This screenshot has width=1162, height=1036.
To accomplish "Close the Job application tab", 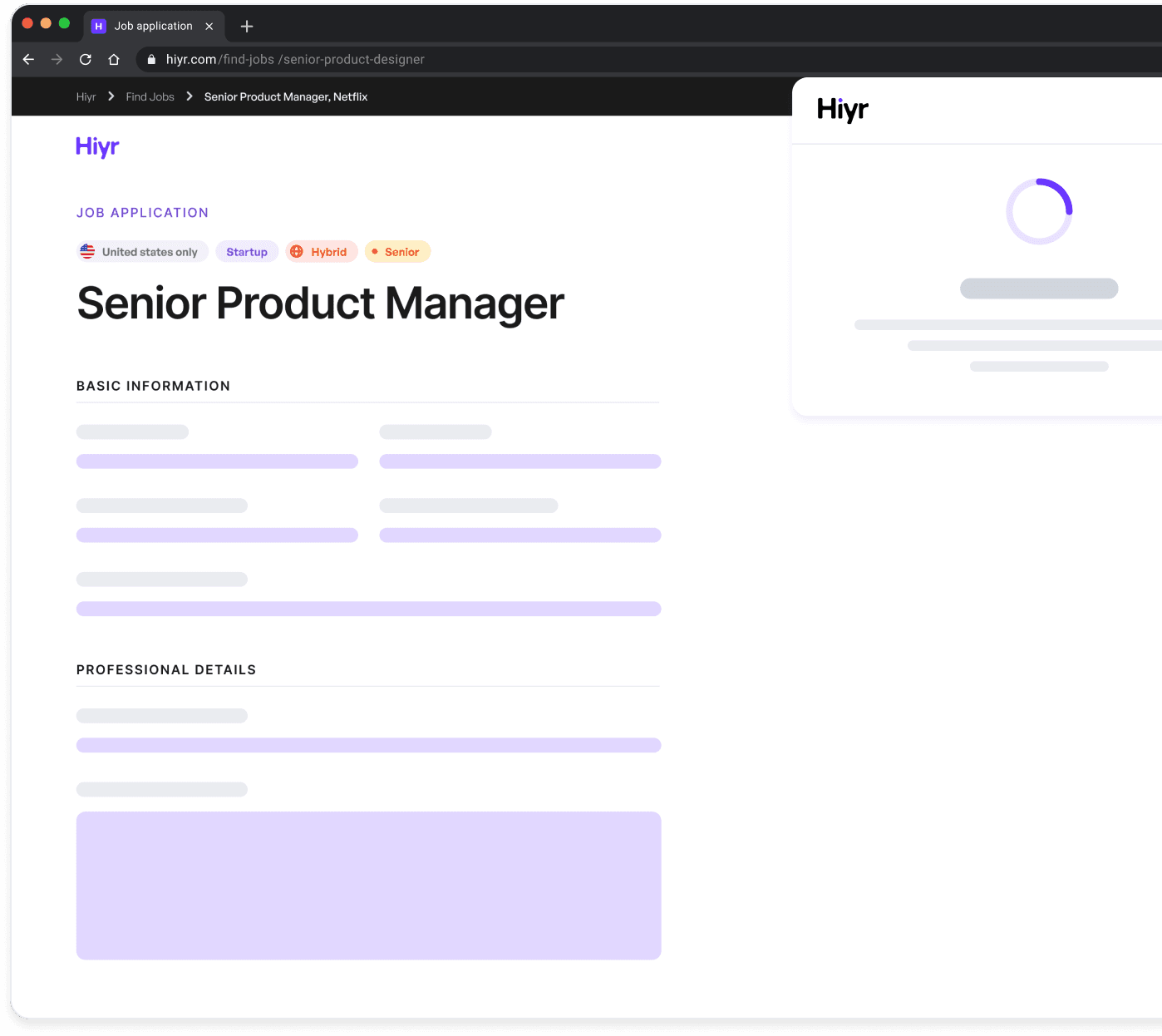I will coord(209,27).
